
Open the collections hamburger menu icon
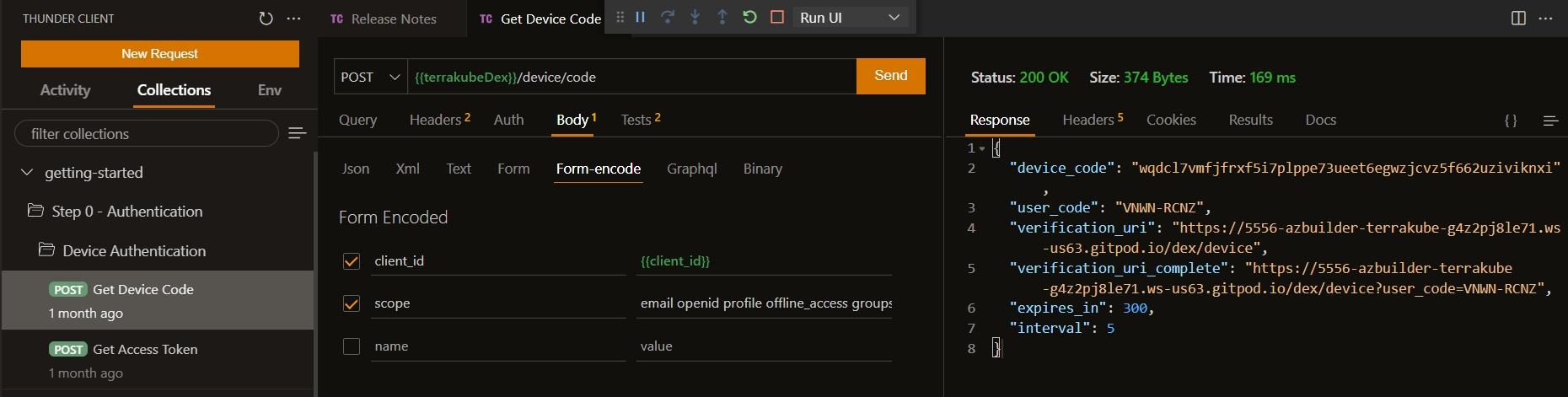pos(297,133)
